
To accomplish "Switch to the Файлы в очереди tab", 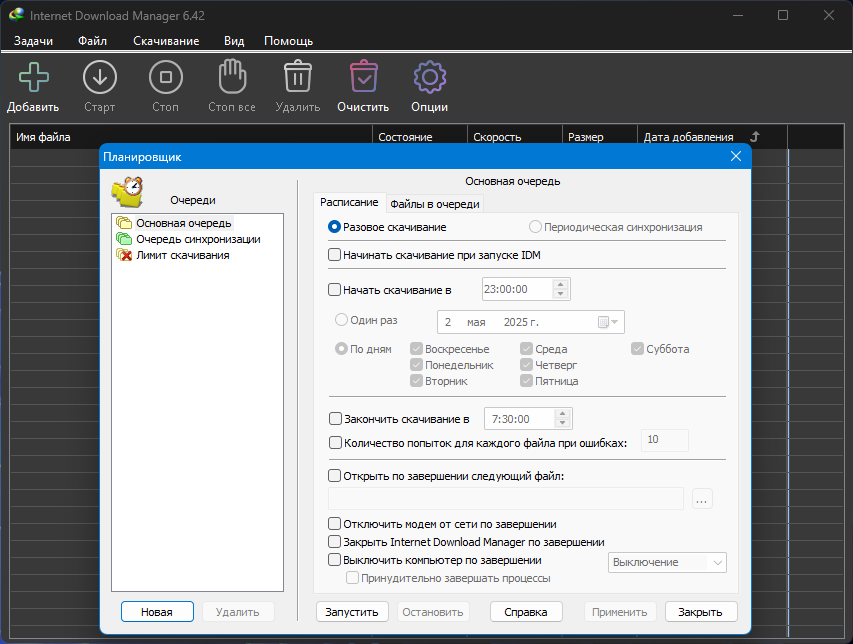I will pyautogui.click(x=435, y=204).
